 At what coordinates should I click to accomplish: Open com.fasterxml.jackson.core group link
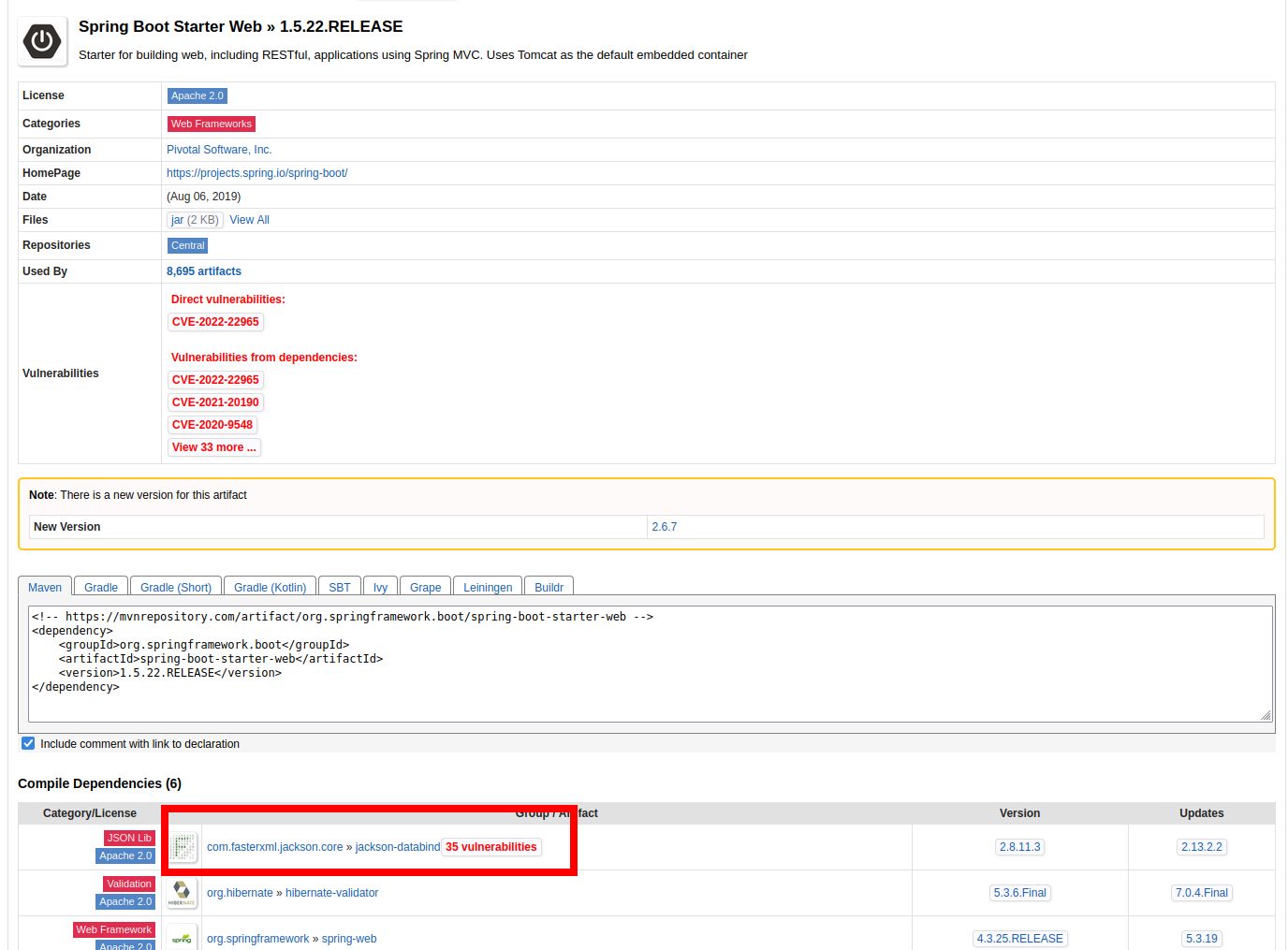pos(275,847)
